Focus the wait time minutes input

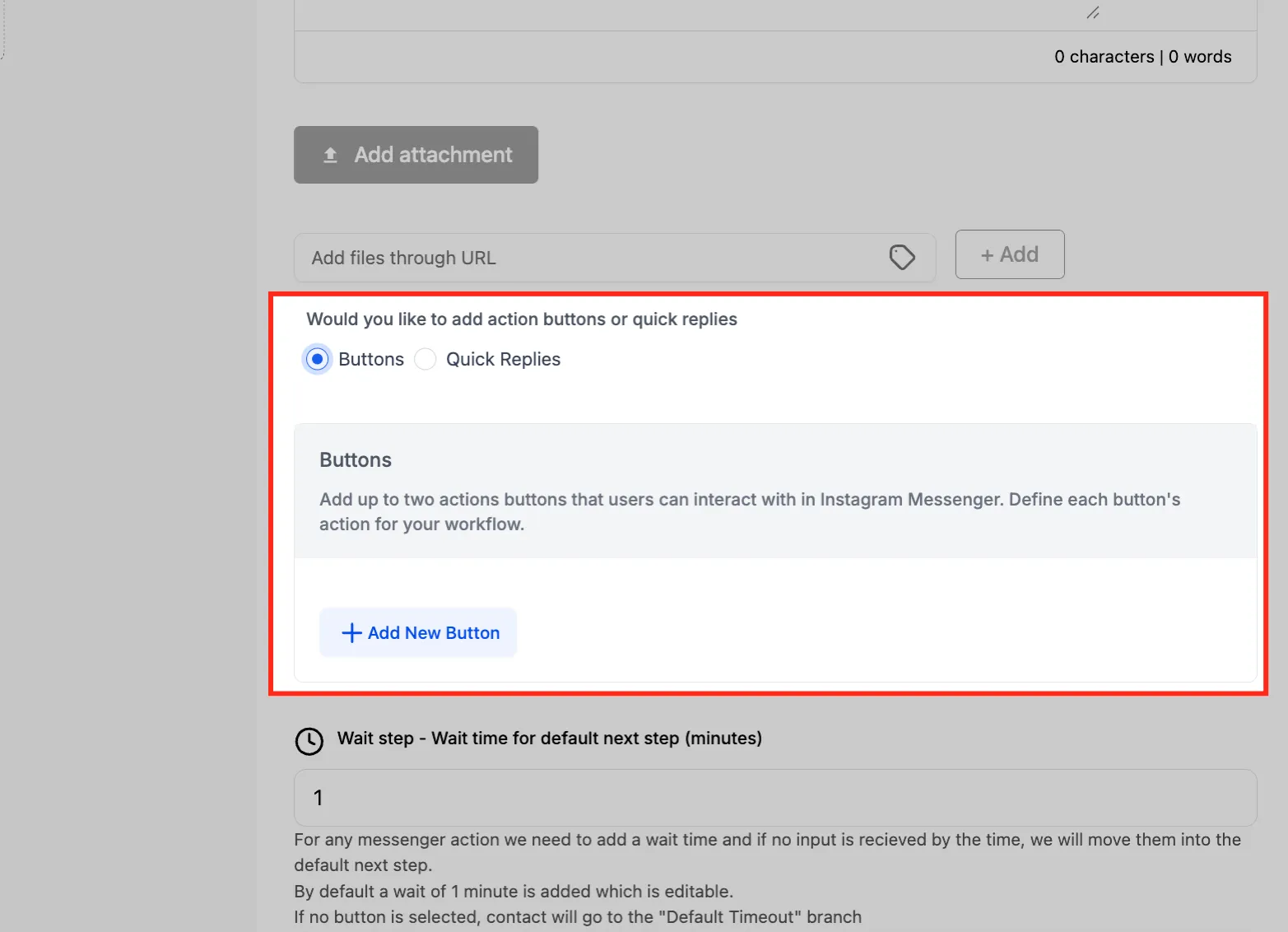(x=775, y=798)
